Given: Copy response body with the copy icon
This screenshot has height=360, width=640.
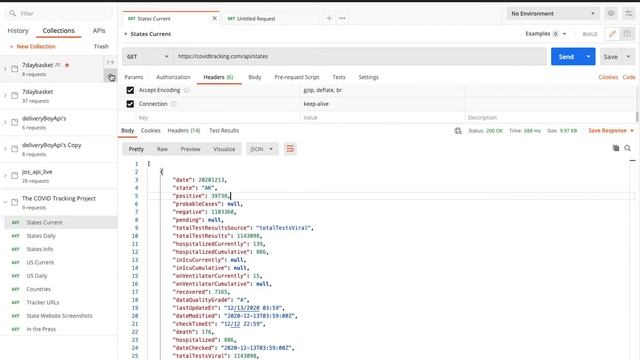Looking at the screenshot, I should click(616, 148).
